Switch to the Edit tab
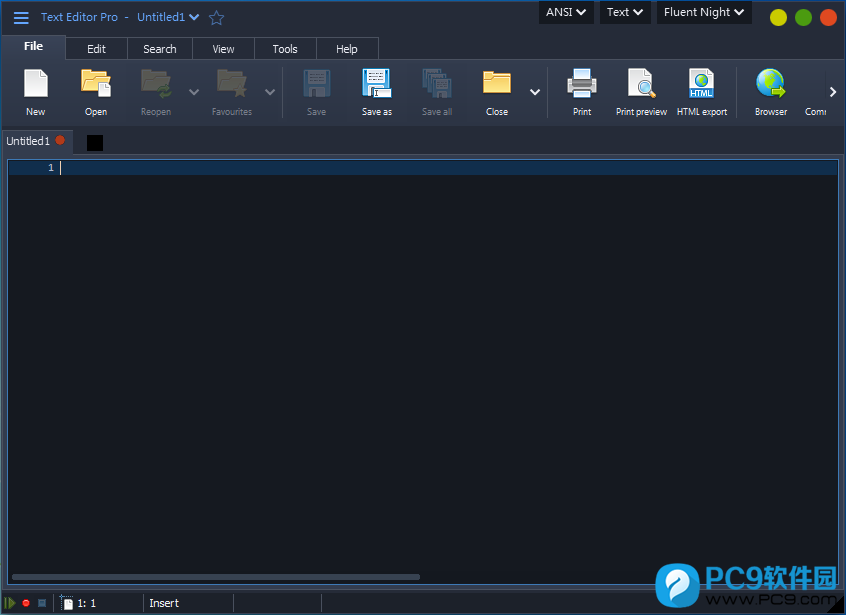 [96, 48]
